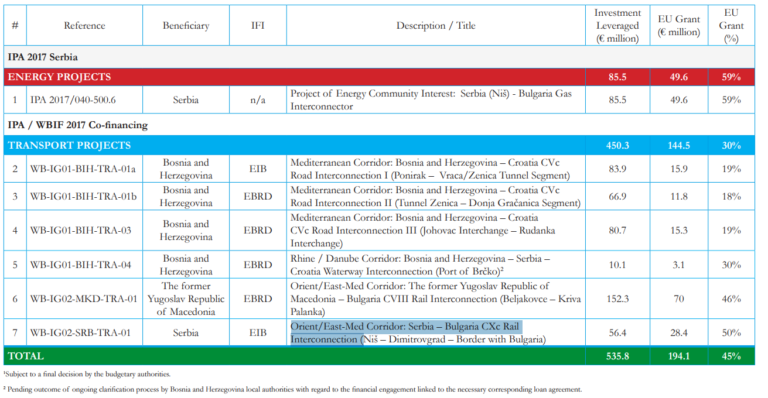Select reference WB-IG02-MKD-TRA-01
The width and height of the screenshot is (768, 398).
click(84, 299)
